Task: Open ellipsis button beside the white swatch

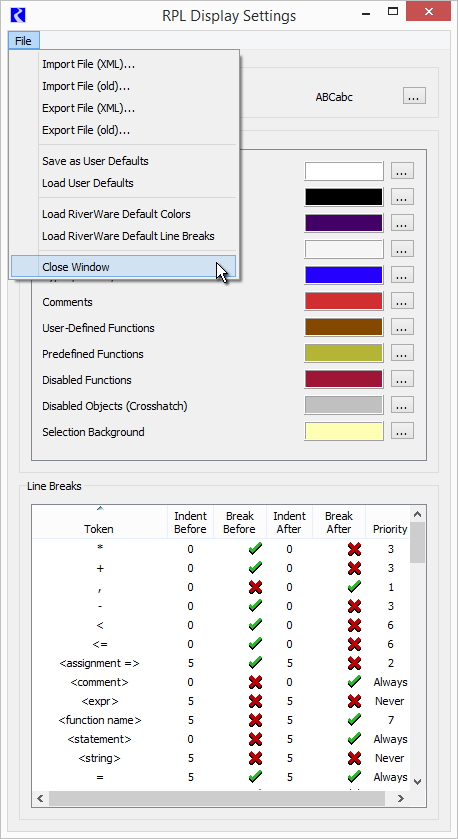Action: pyautogui.click(x=402, y=171)
